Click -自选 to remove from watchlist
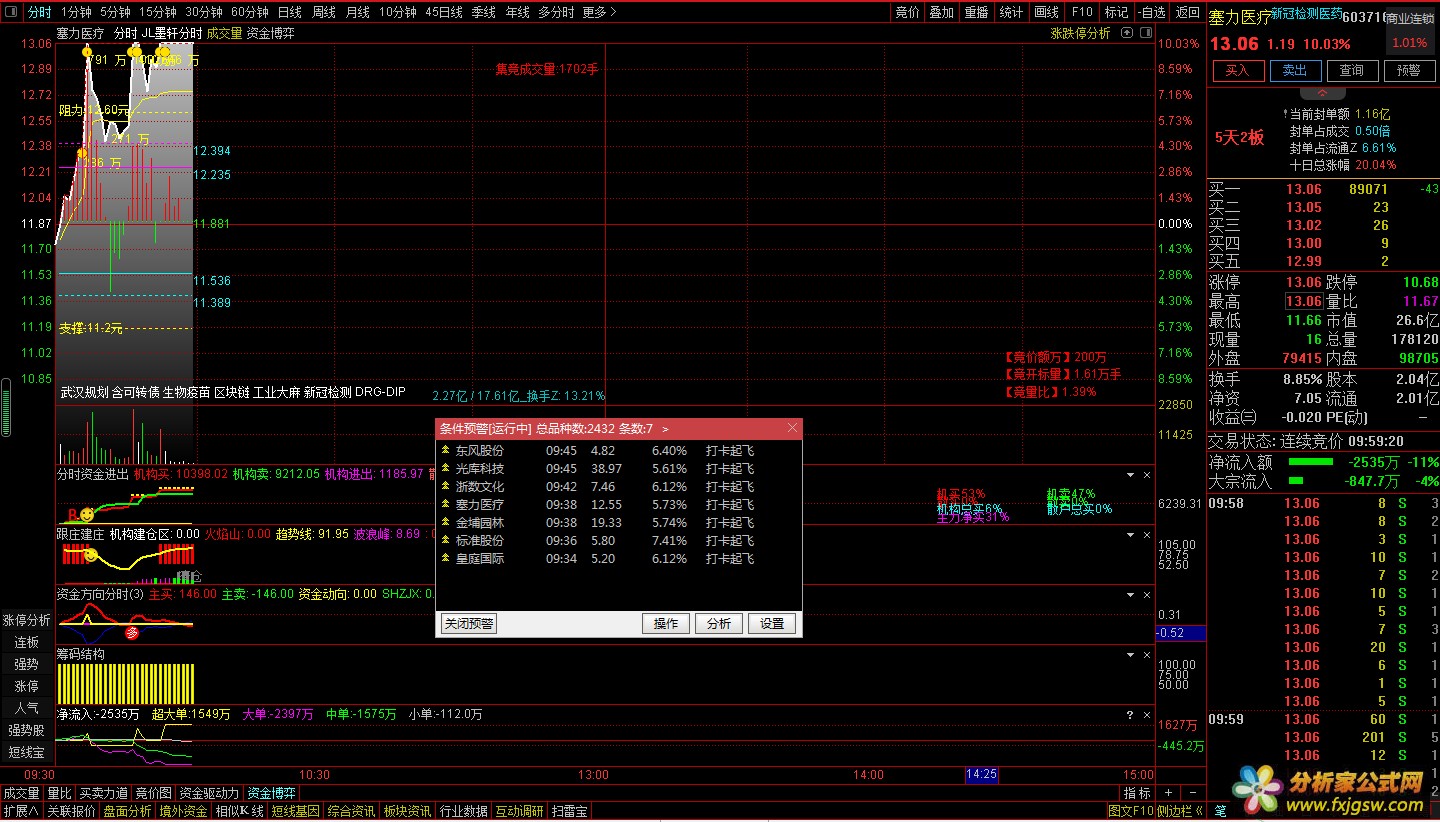 (x=1152, y=12)
